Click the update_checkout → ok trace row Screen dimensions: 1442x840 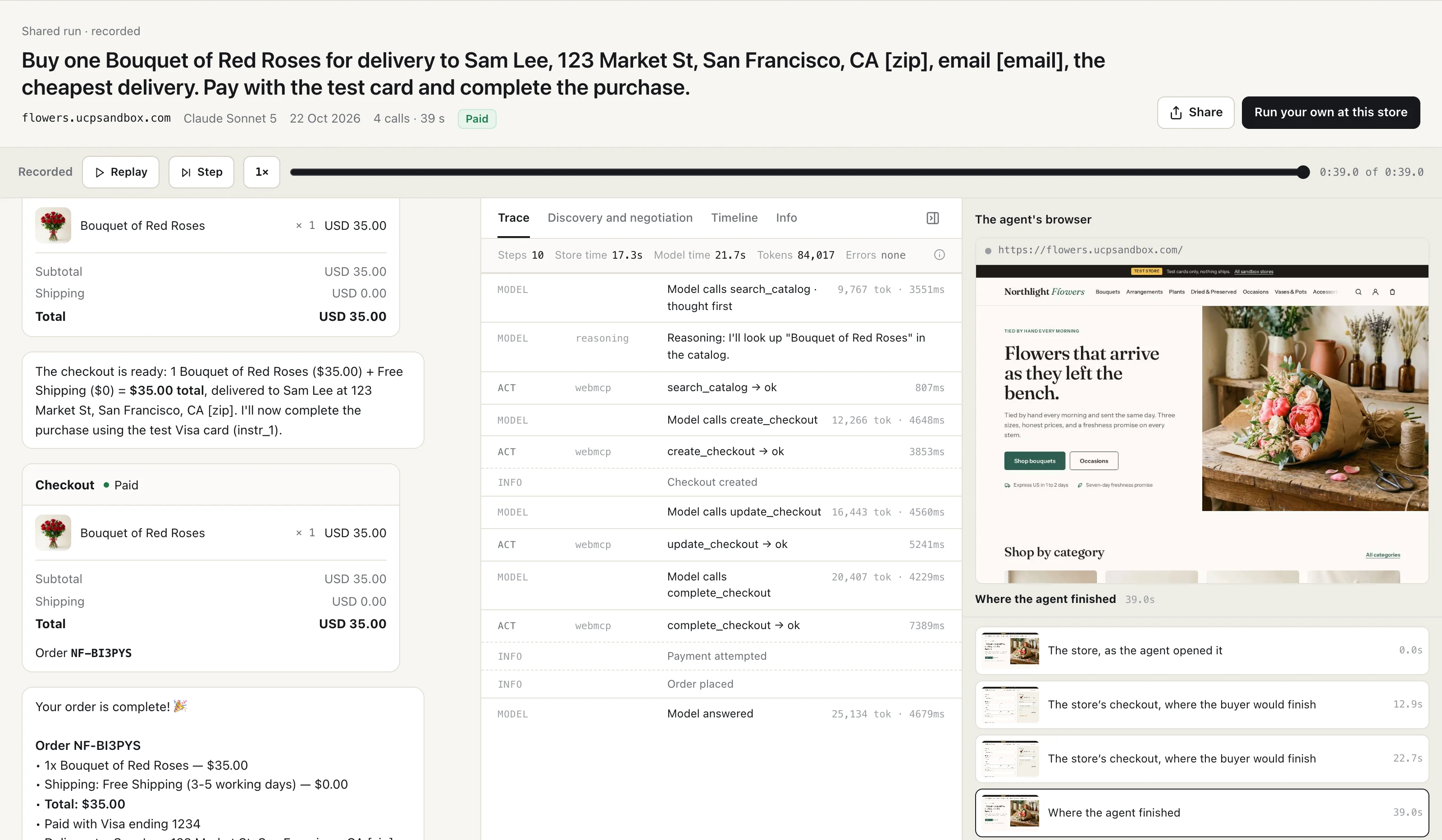point(721,544)
